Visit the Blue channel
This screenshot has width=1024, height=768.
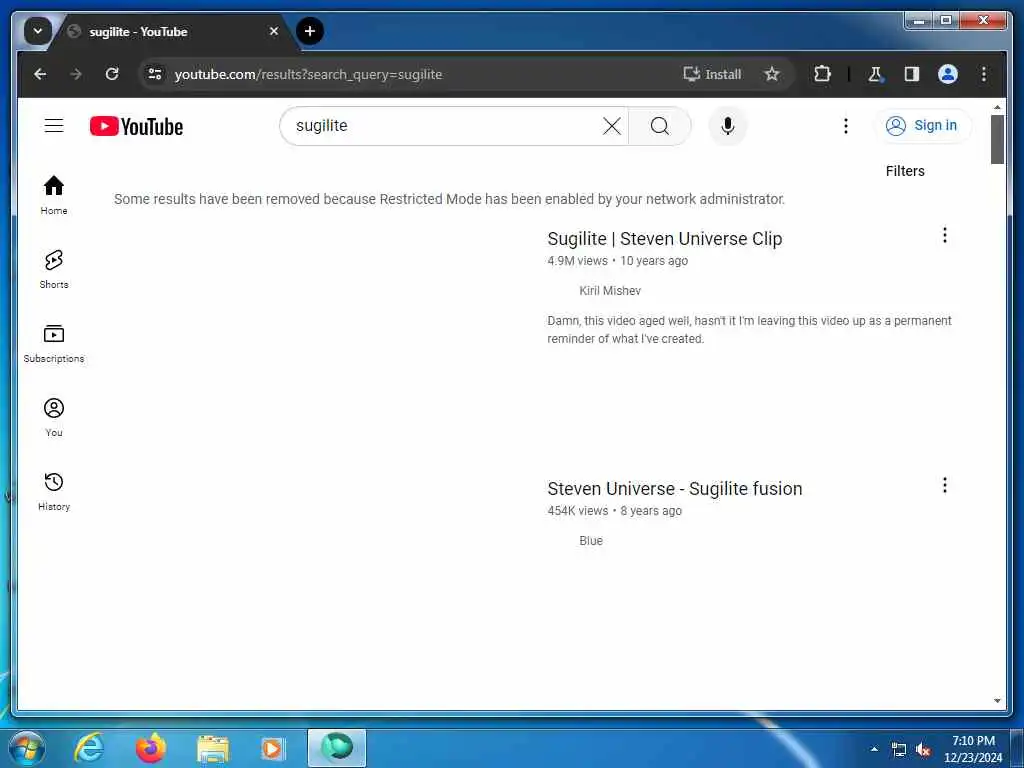(x=590, y=541)
